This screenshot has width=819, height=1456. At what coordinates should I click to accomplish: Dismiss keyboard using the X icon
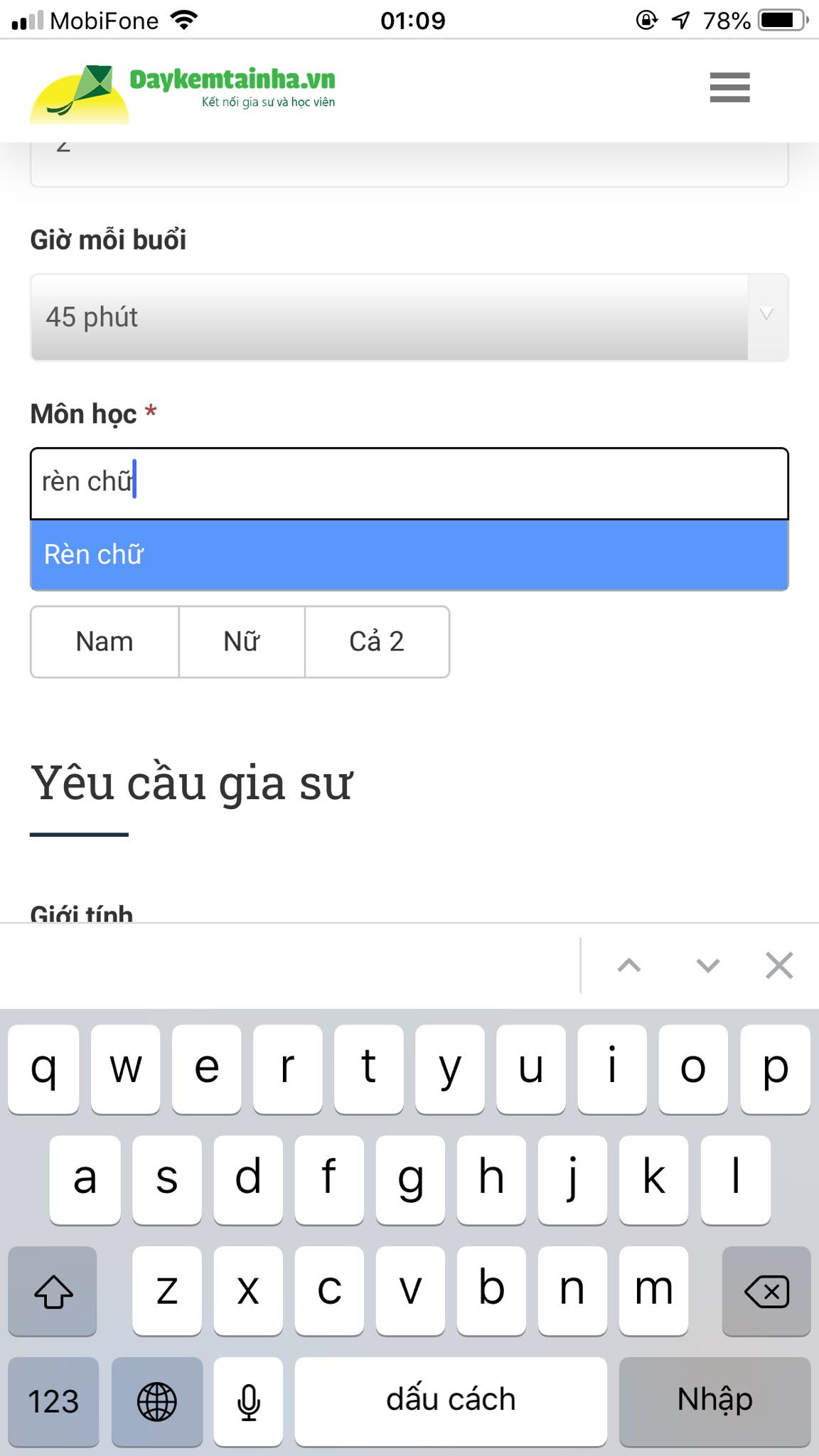(779, 965)
